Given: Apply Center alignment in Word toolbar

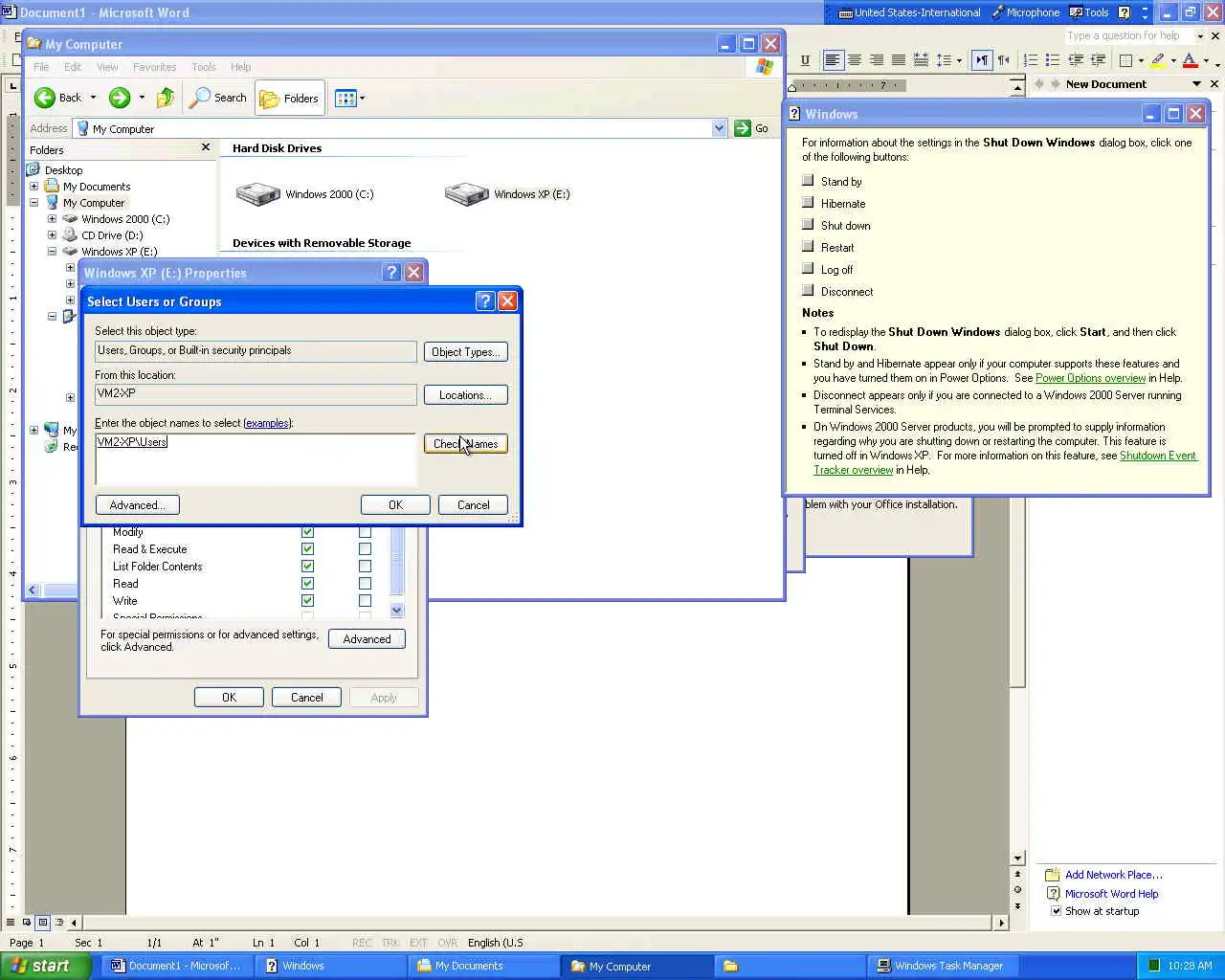Looking at the screenshot, I should [x=855, y=60].
